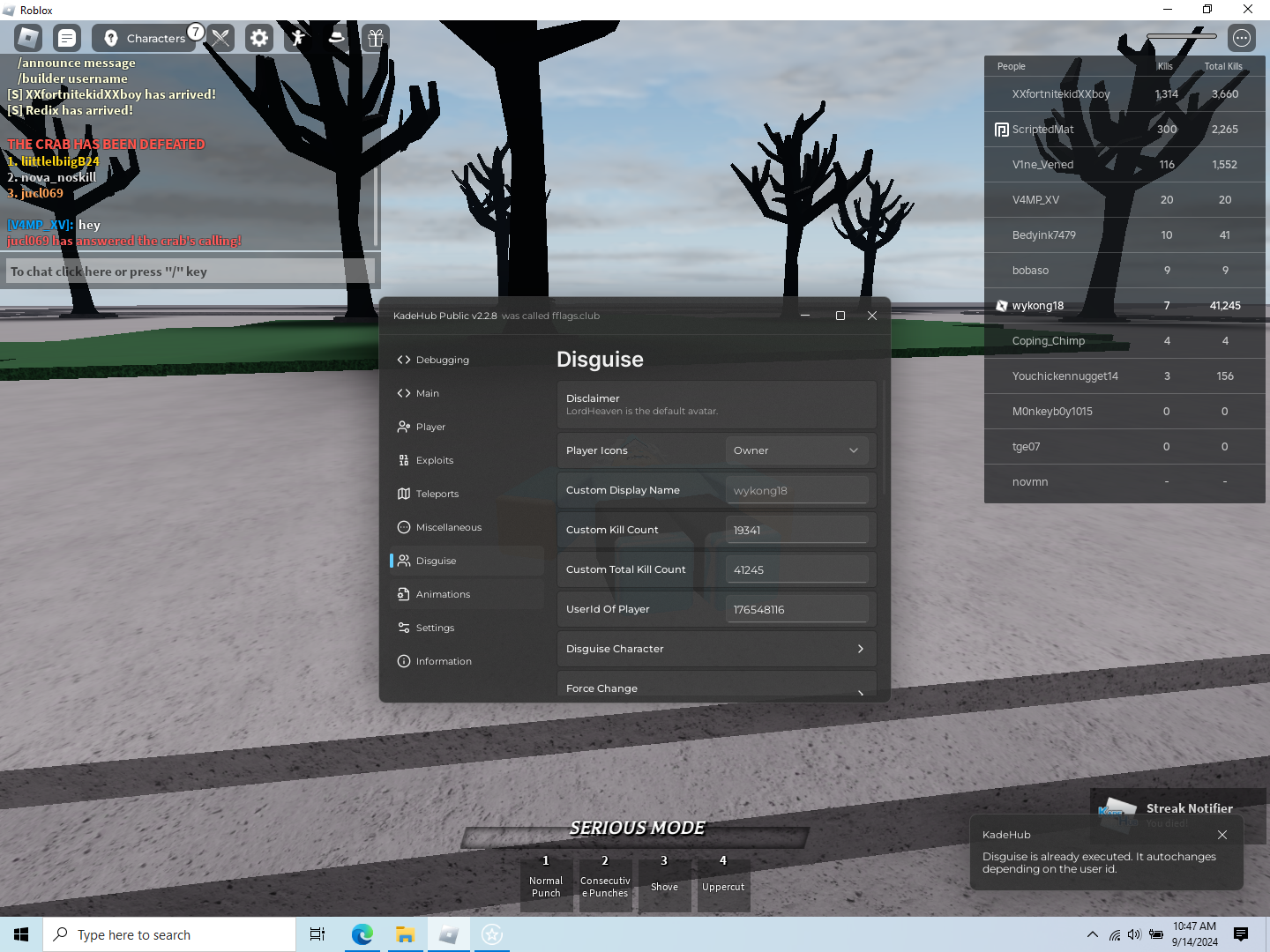Select bobaso in the leaderboard
This screenshot has height=952, width=1270.
[1124, 270]
